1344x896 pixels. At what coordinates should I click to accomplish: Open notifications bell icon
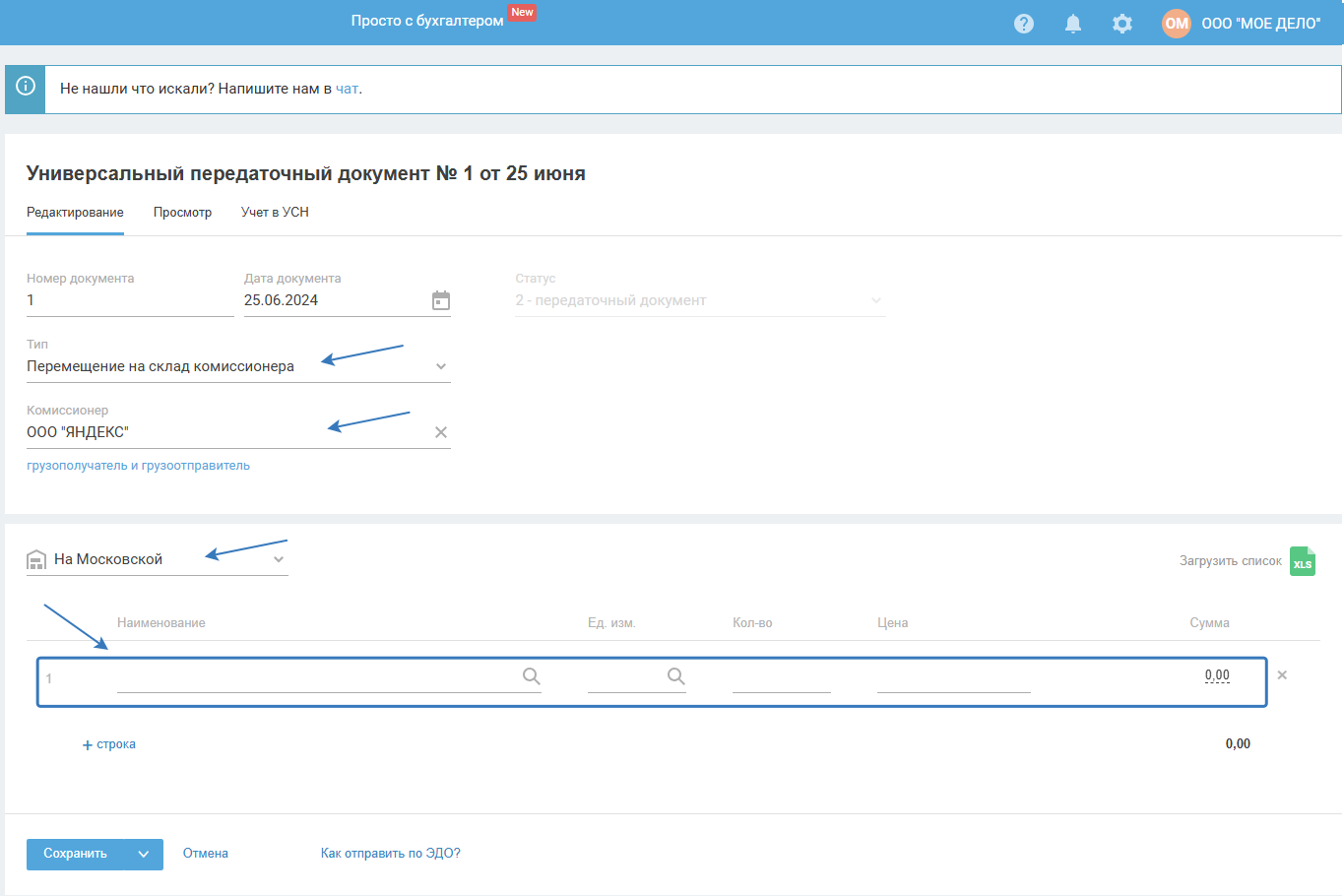coord(1073,24)
